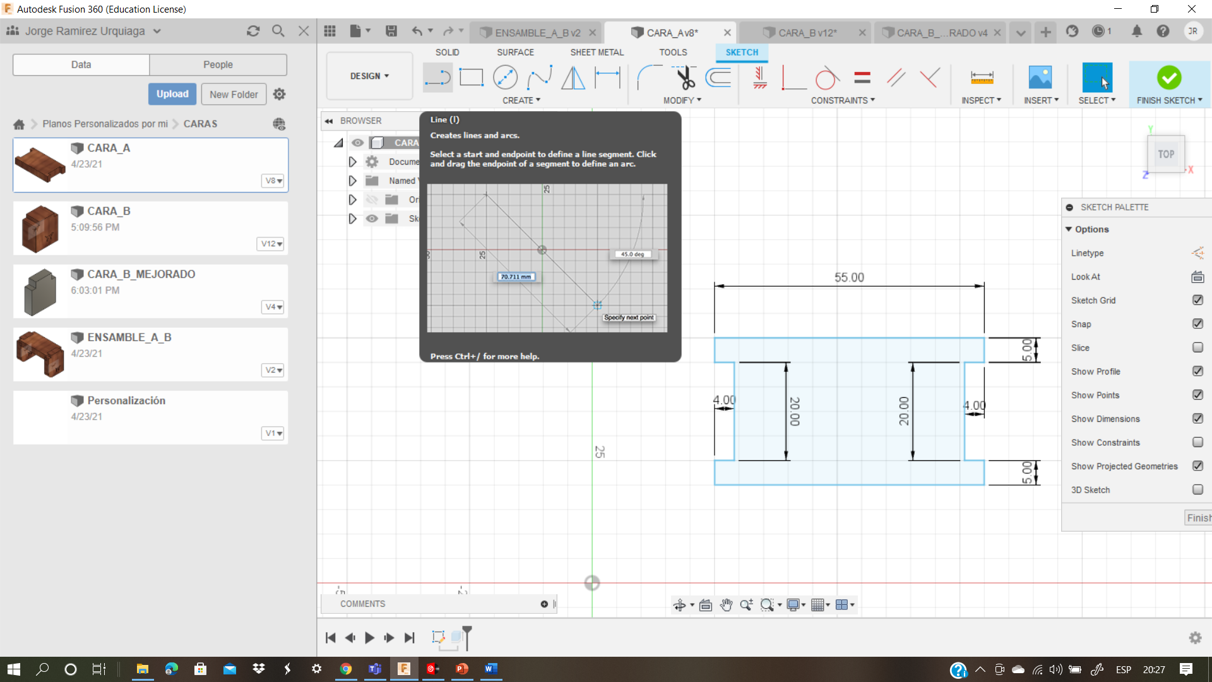The width and height of the screenshot is (1212, 682).
Task: Disable the Sketch Grid checkbox
Action: pos(1197,300)
